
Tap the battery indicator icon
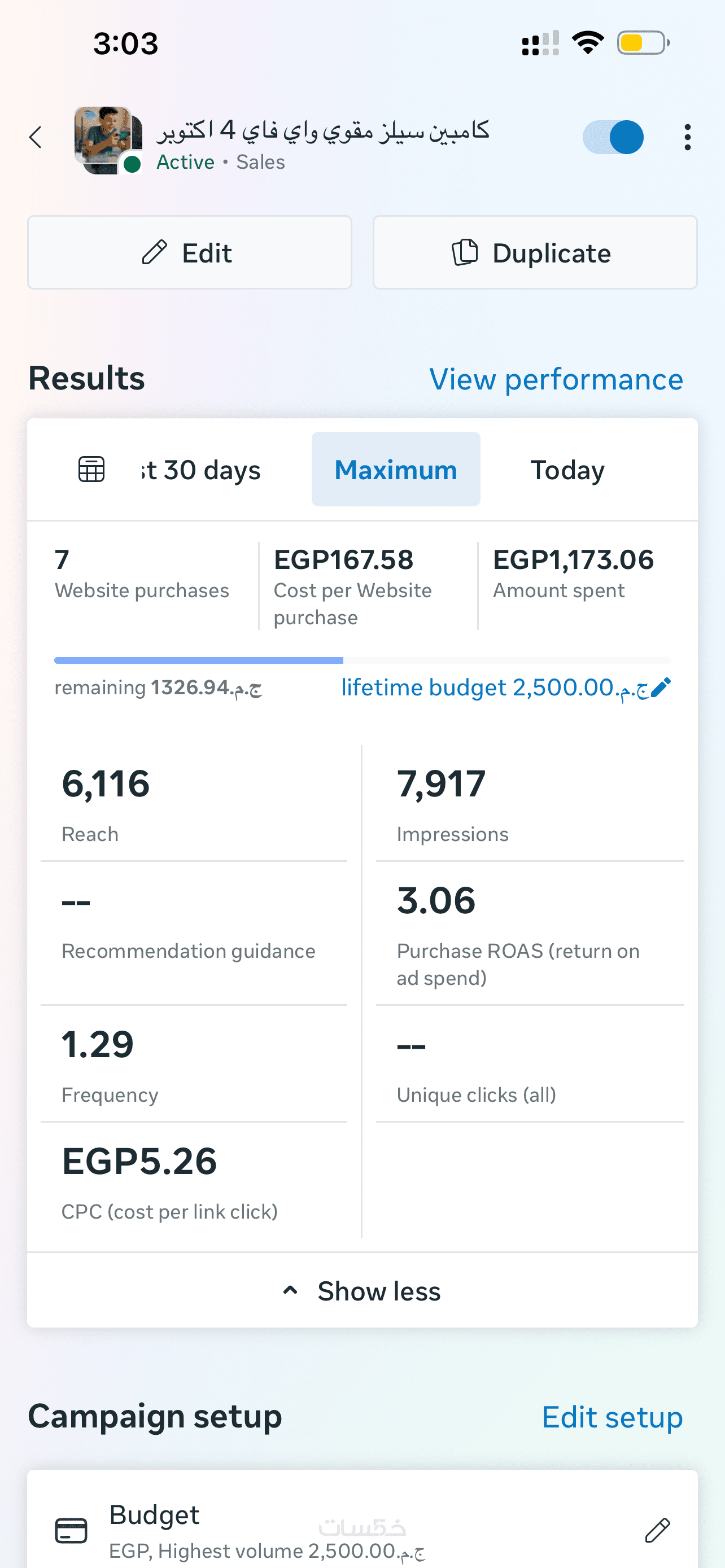tap(643, 43)
